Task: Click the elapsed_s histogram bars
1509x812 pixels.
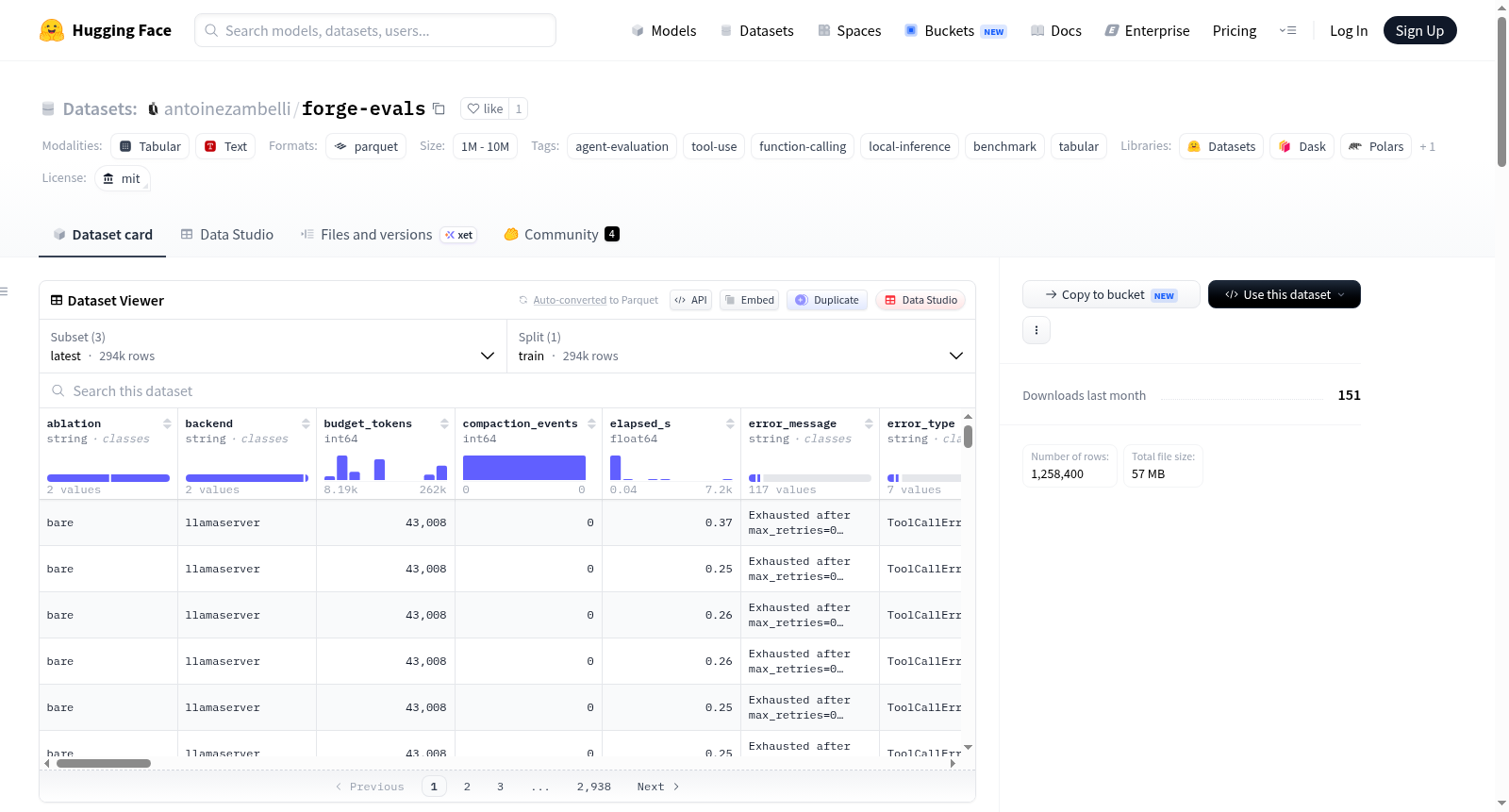Action: click(x=672, y=468)
